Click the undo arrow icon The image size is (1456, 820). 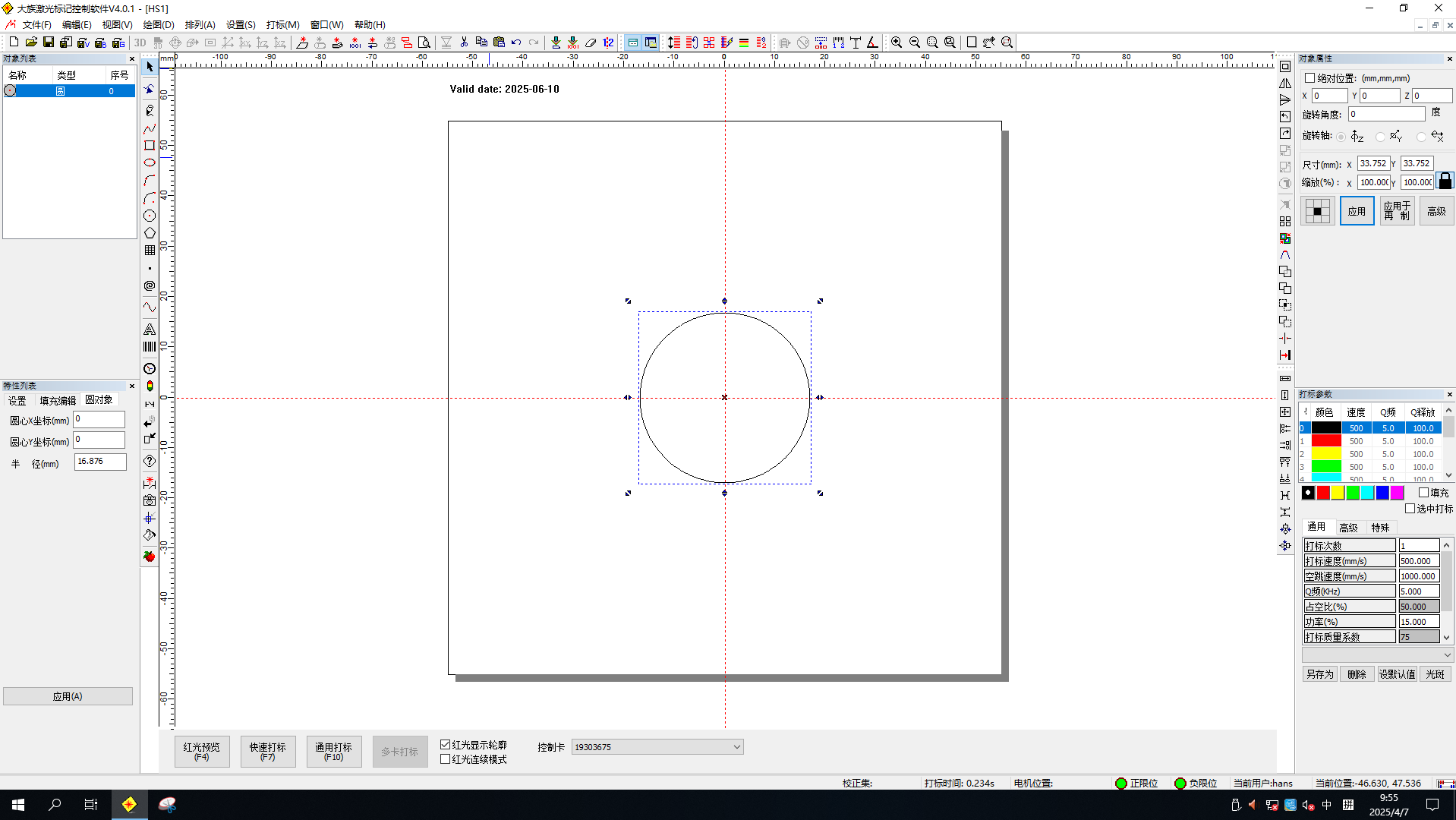[x=516, y=43]
